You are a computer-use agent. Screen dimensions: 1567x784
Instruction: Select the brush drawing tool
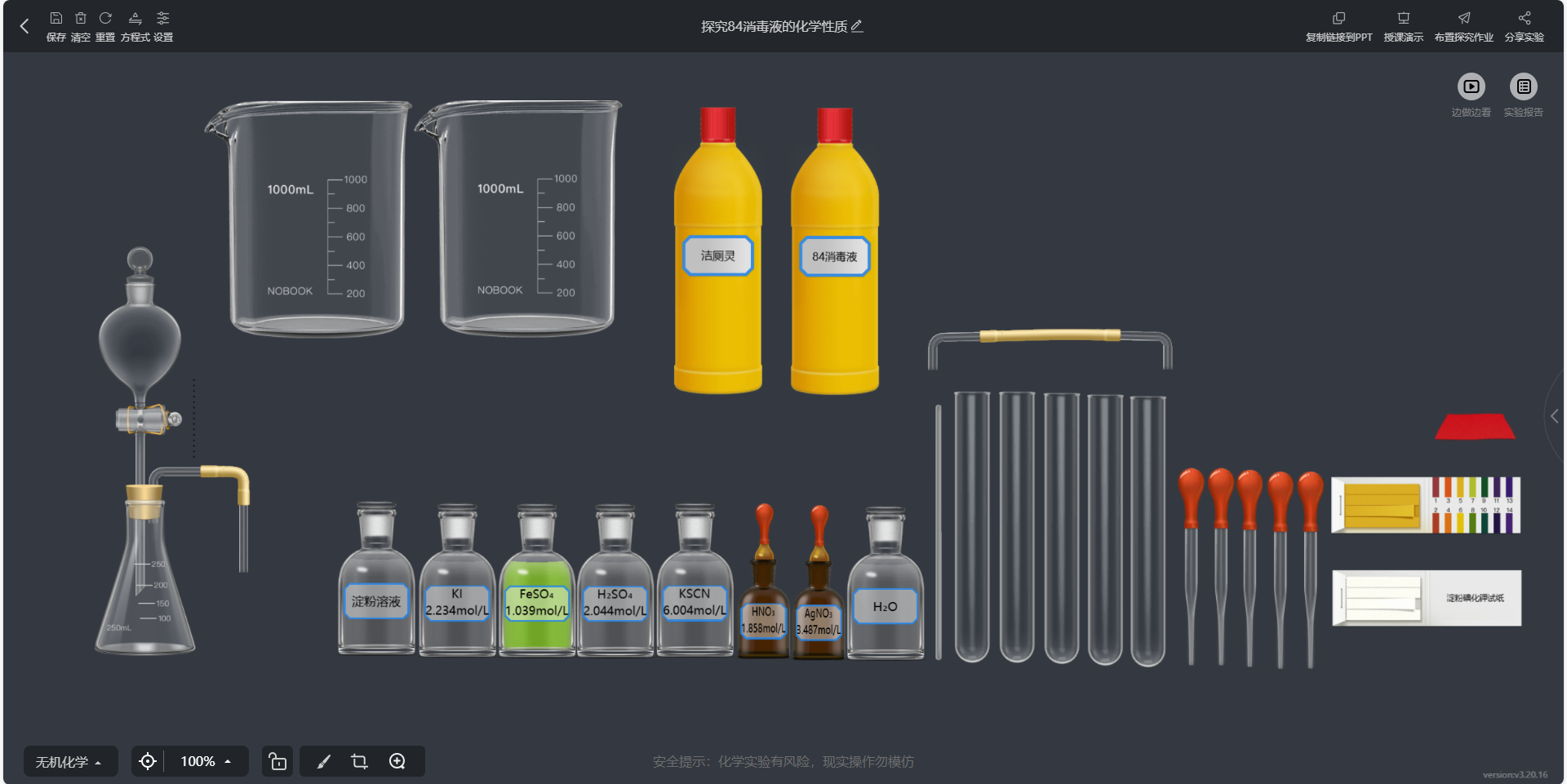point(324,761)
